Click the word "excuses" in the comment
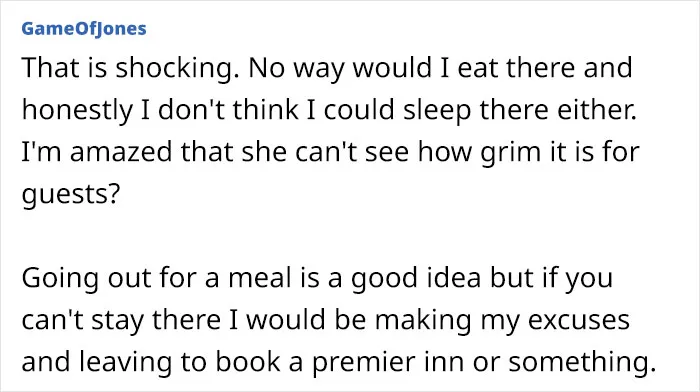Viewport: 700px width, 392px height. click(579, 321)
